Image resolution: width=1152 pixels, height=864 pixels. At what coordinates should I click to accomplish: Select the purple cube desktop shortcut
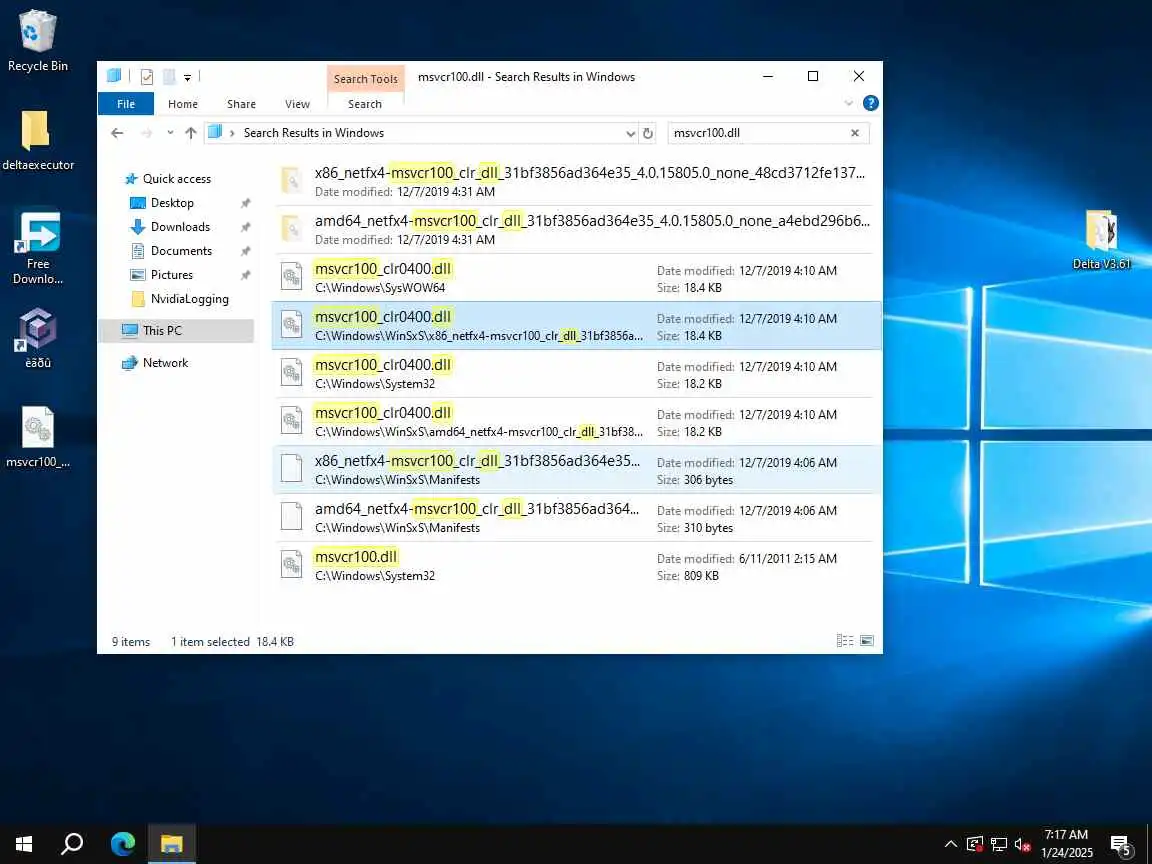point(37,338)
